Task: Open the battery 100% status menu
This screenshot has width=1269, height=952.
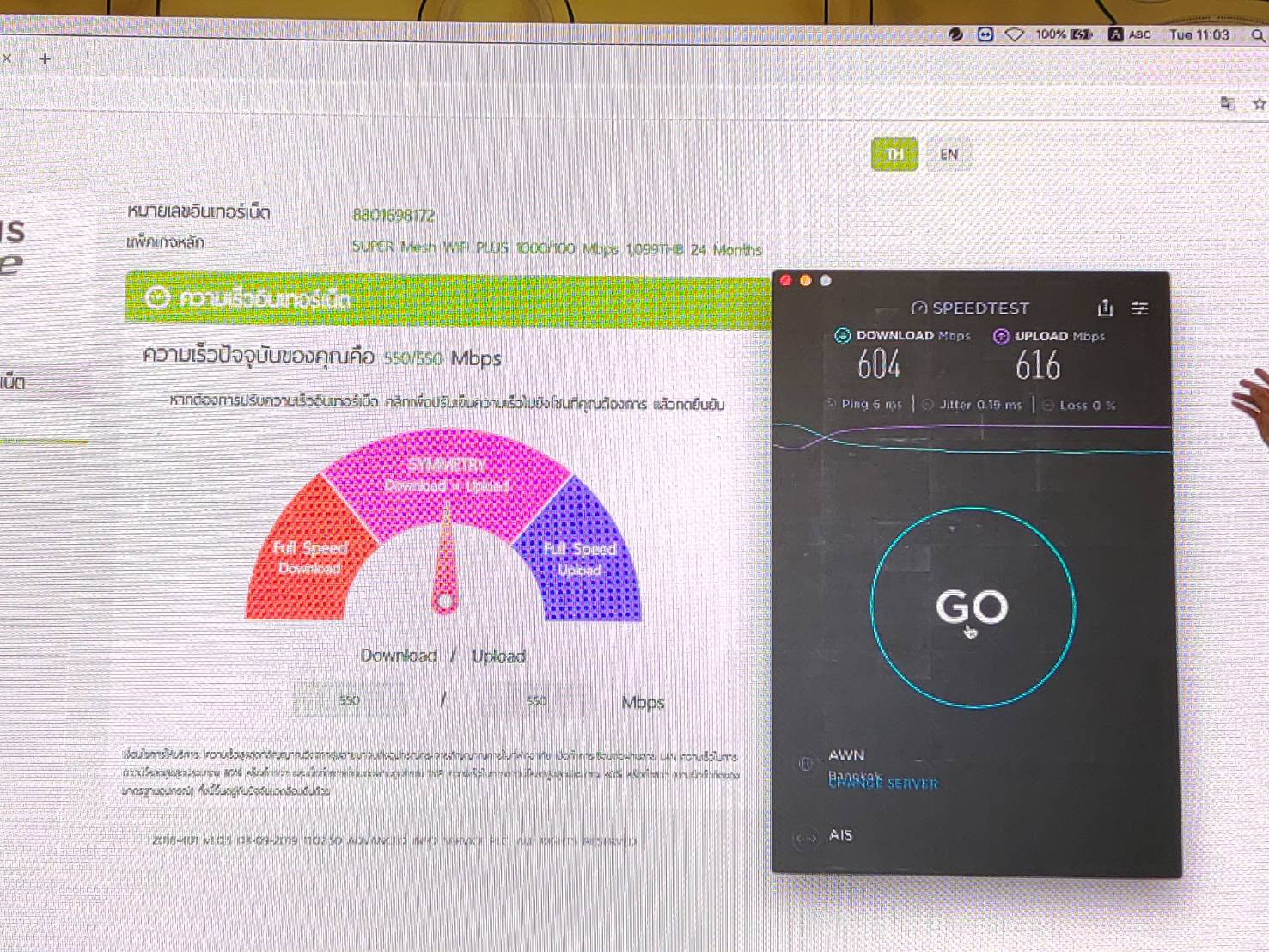Action: (x=1064, y=34)
